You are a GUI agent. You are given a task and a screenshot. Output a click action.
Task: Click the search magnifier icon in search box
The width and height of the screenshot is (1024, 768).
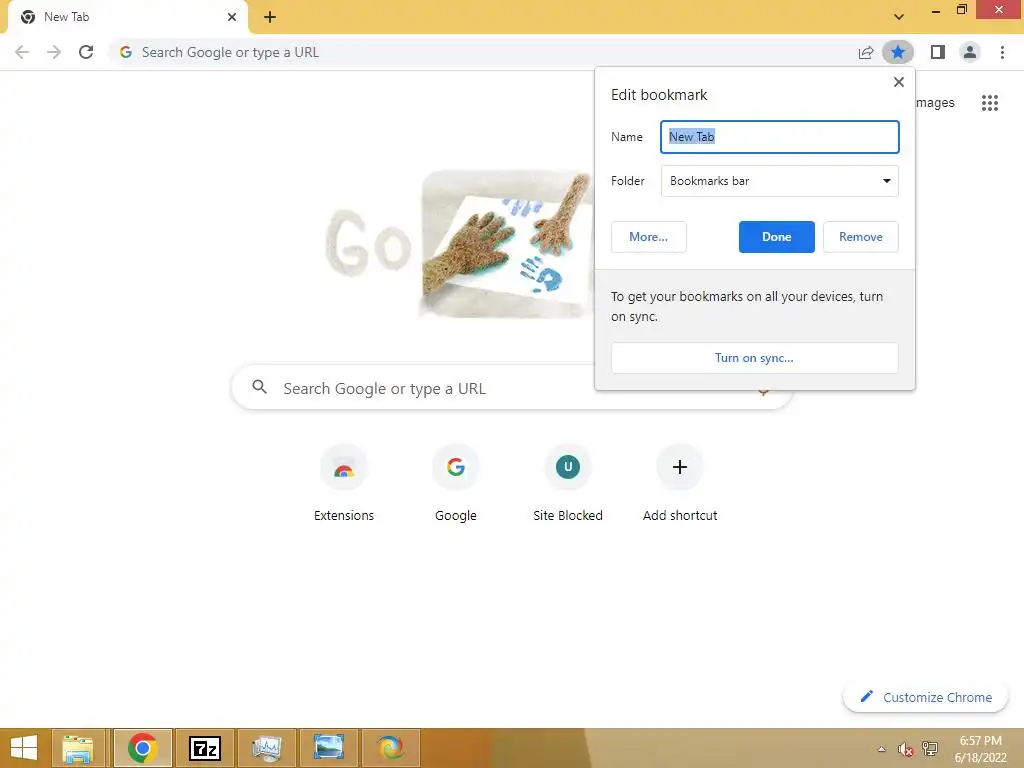tap(259, 387)
